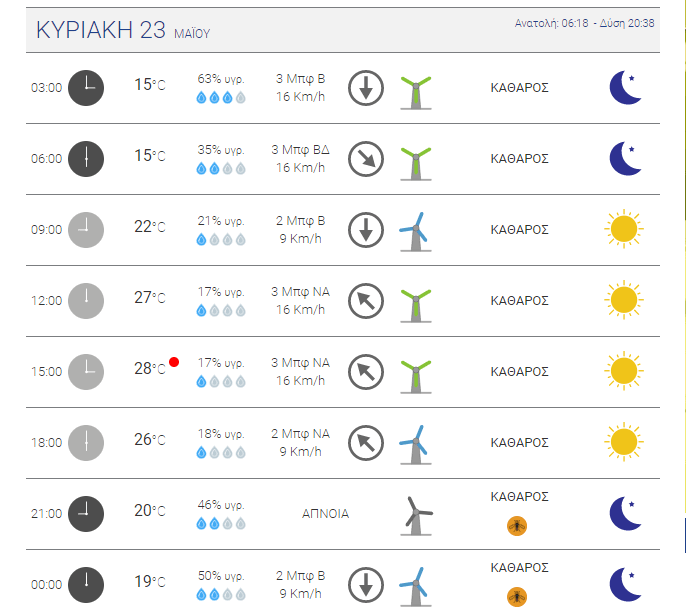
Task: Click the red max-temperature dot at 15:00
Action: (x=174, y=362)
